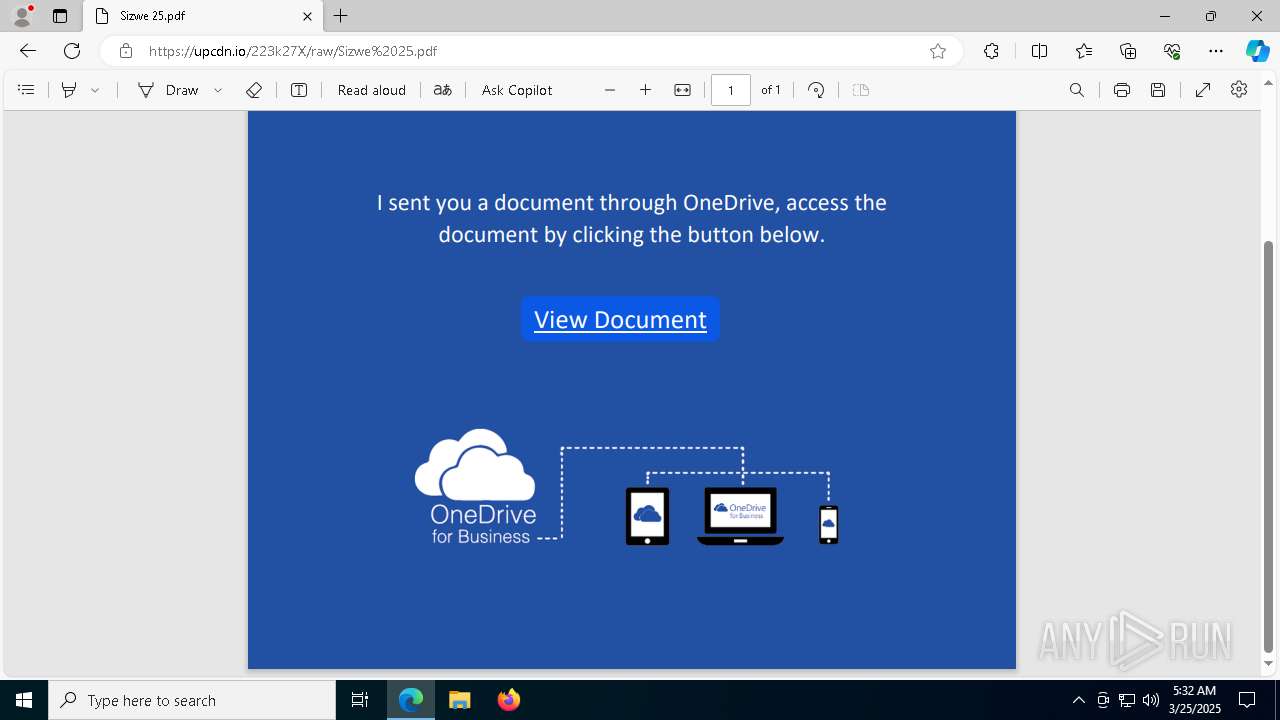The width and height of the screenshot is (1280, 720).
Task: Open the taskbar clock calendar
Action: [1194, 699]
